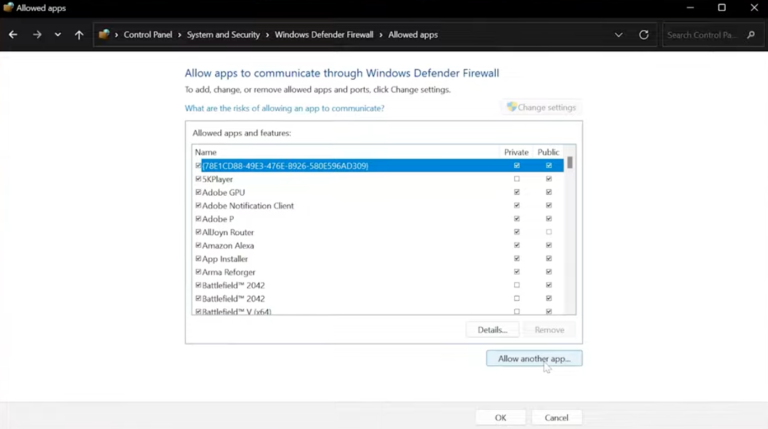
Task: Go up one folder level
Action: pos(79,35)
